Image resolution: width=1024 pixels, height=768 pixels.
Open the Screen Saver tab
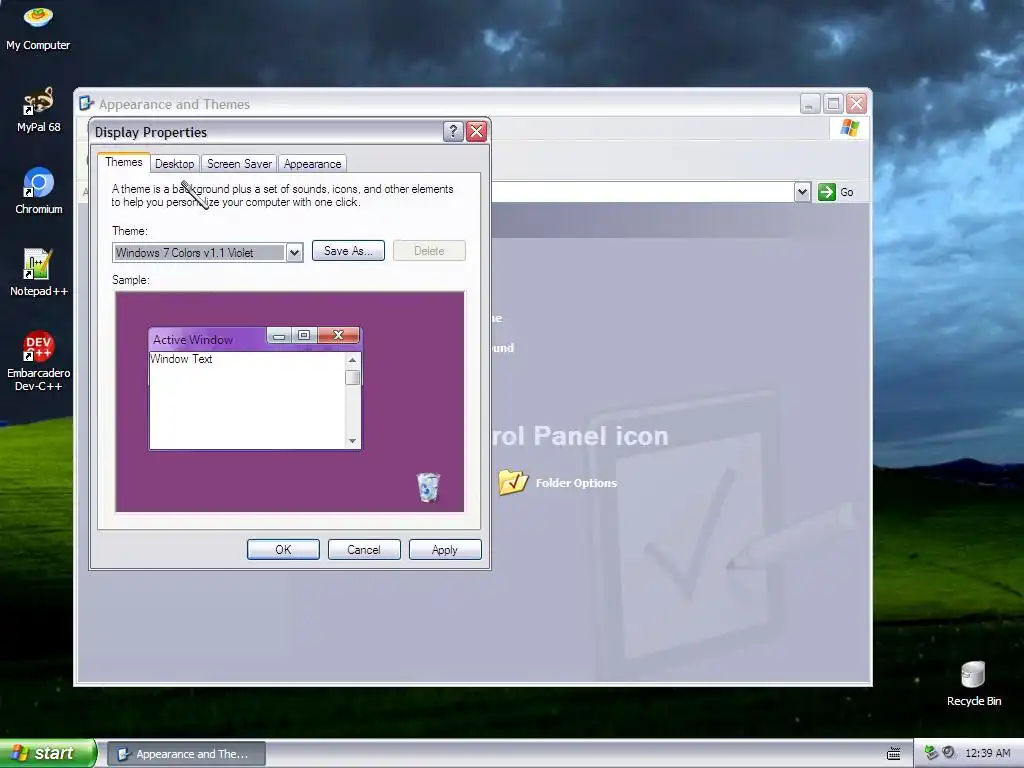[x=239, y=164]
